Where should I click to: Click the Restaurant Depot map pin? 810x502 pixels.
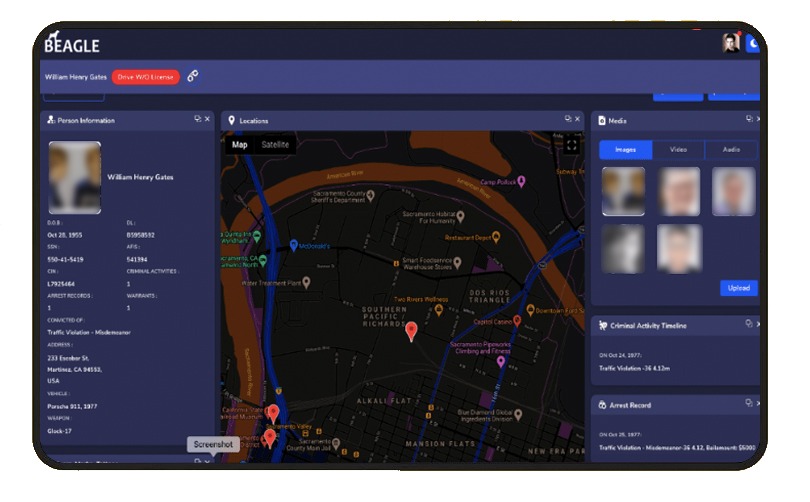click(496, 237)
